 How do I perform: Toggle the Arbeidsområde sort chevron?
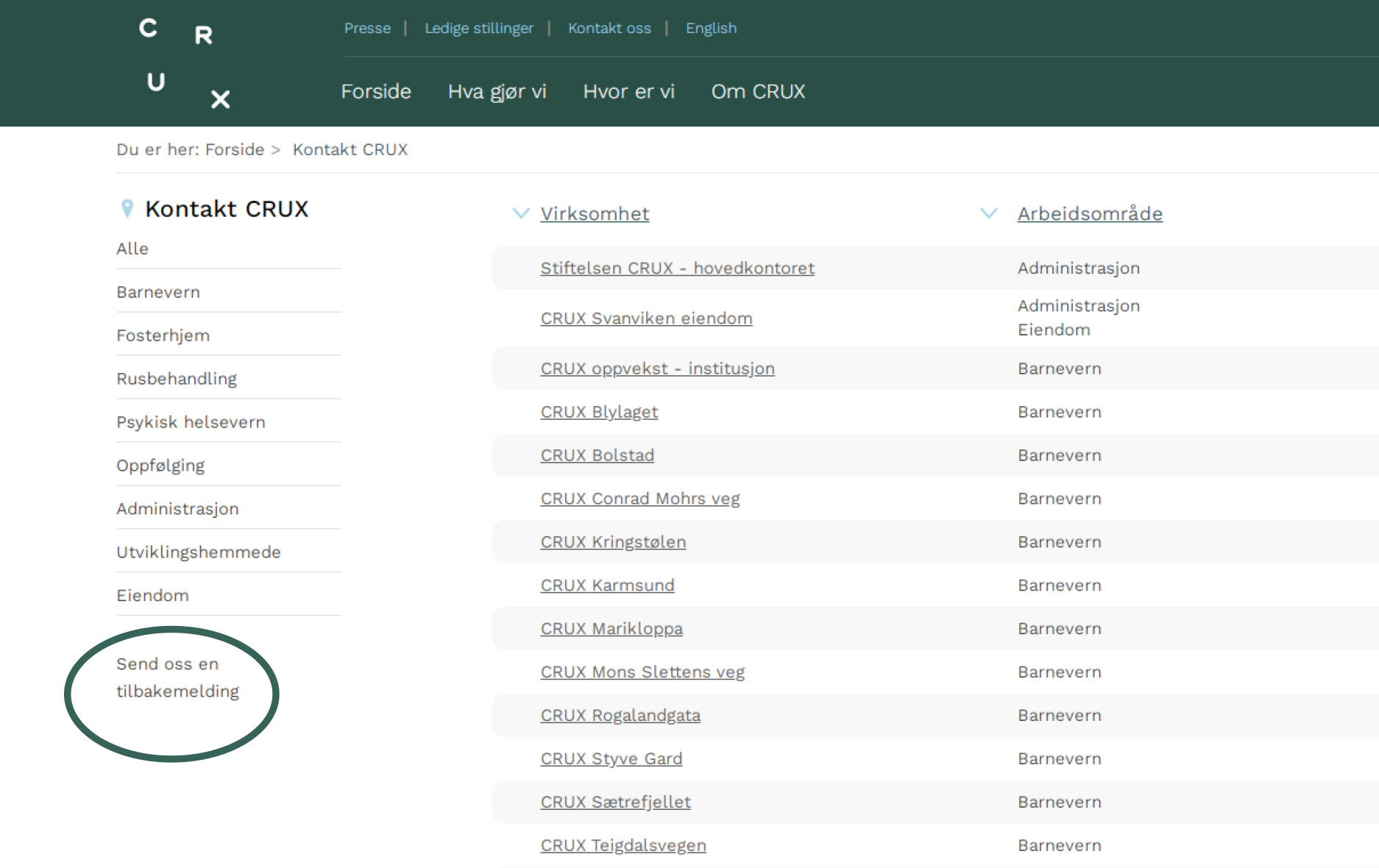988,213
